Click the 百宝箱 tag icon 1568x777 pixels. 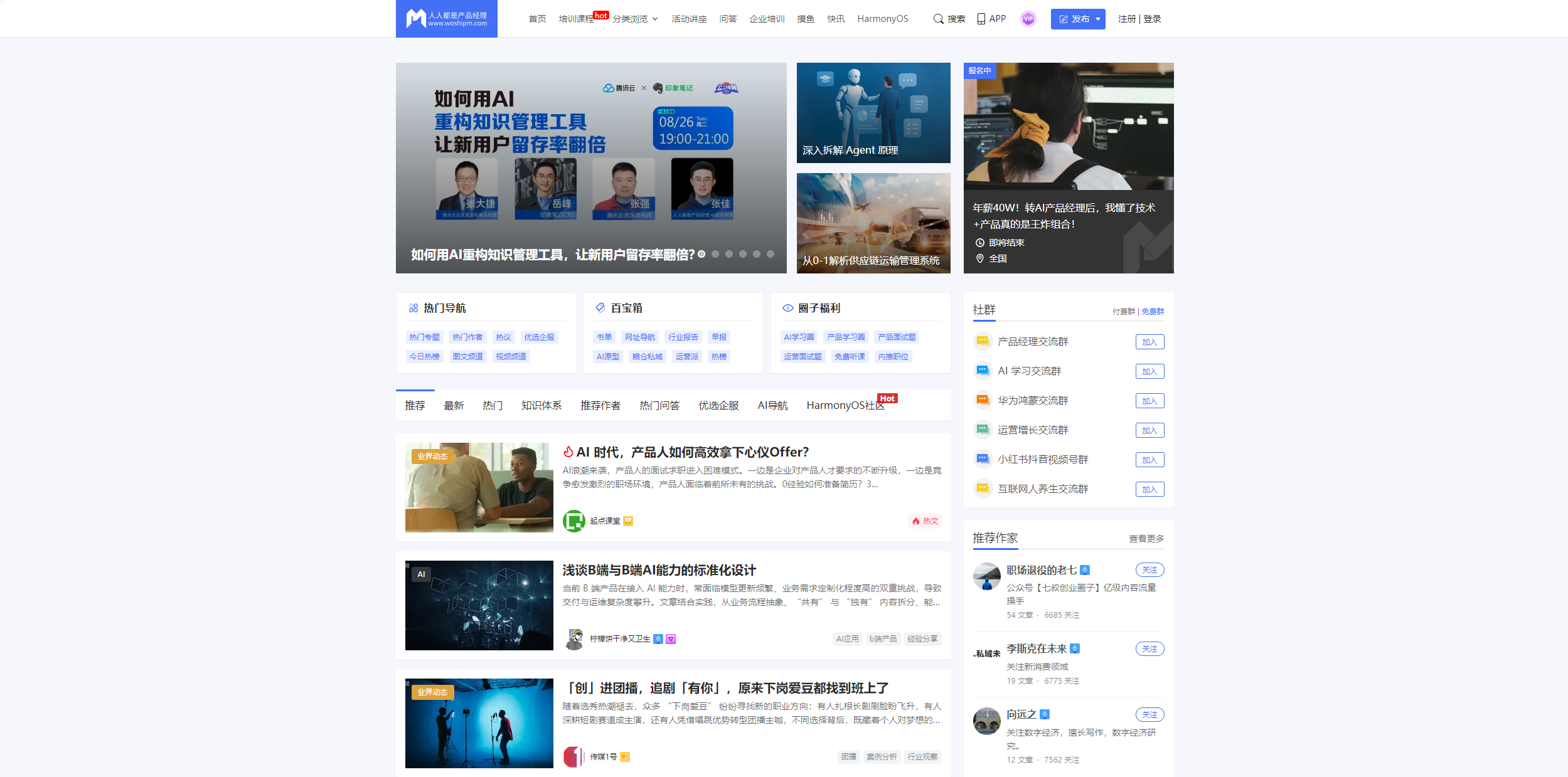click(599, 308)
